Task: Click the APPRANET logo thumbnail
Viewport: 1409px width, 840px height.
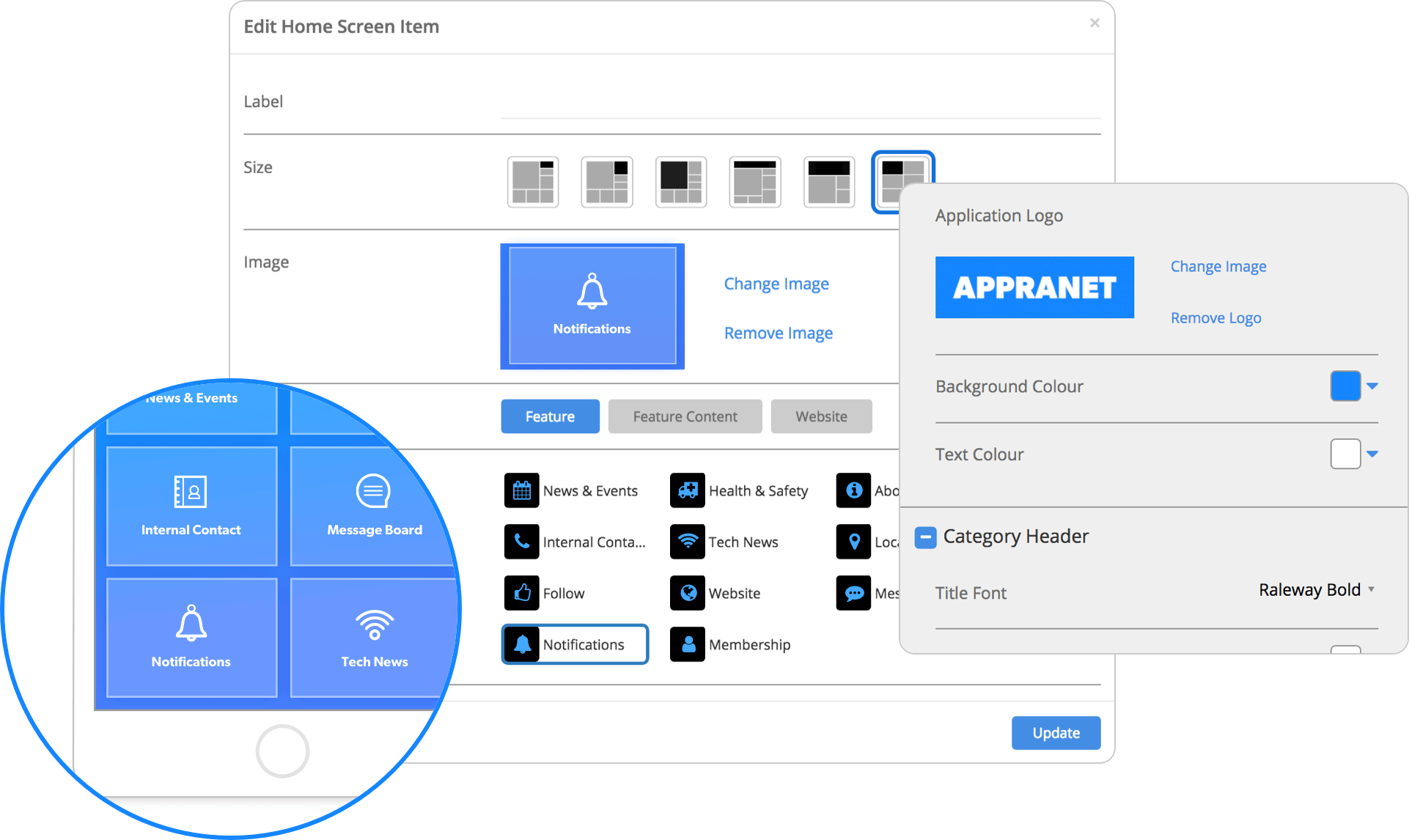Action: click(1034, 287)
